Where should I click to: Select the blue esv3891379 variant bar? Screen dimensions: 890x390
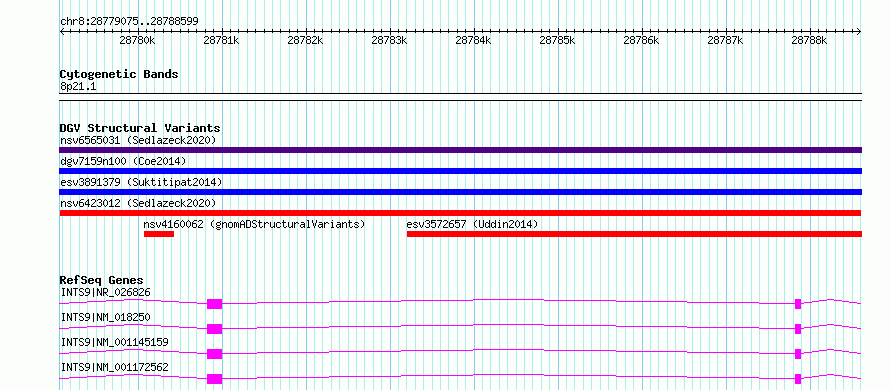click(460, 192)
